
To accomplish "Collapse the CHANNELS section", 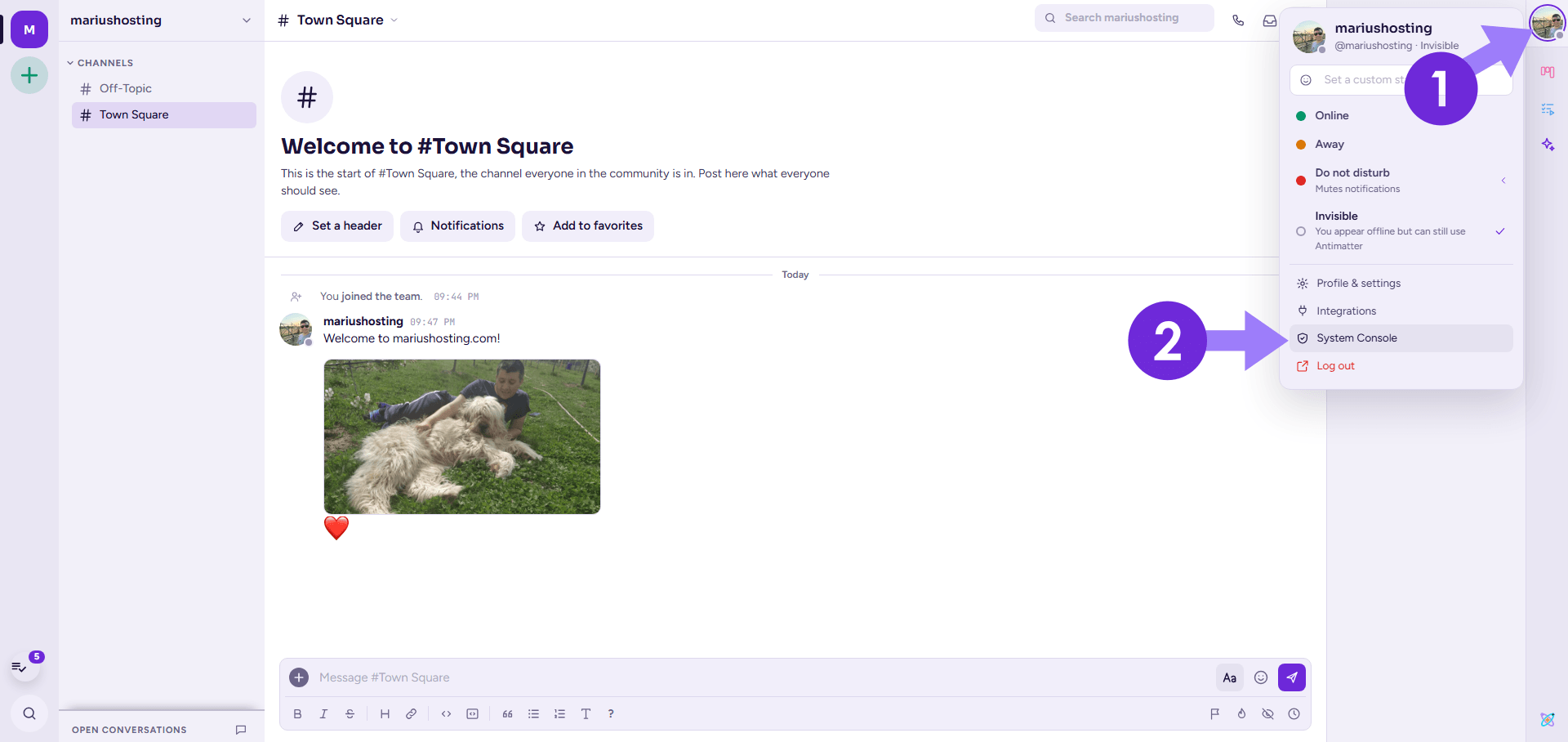I will click(x=100, y=63).
